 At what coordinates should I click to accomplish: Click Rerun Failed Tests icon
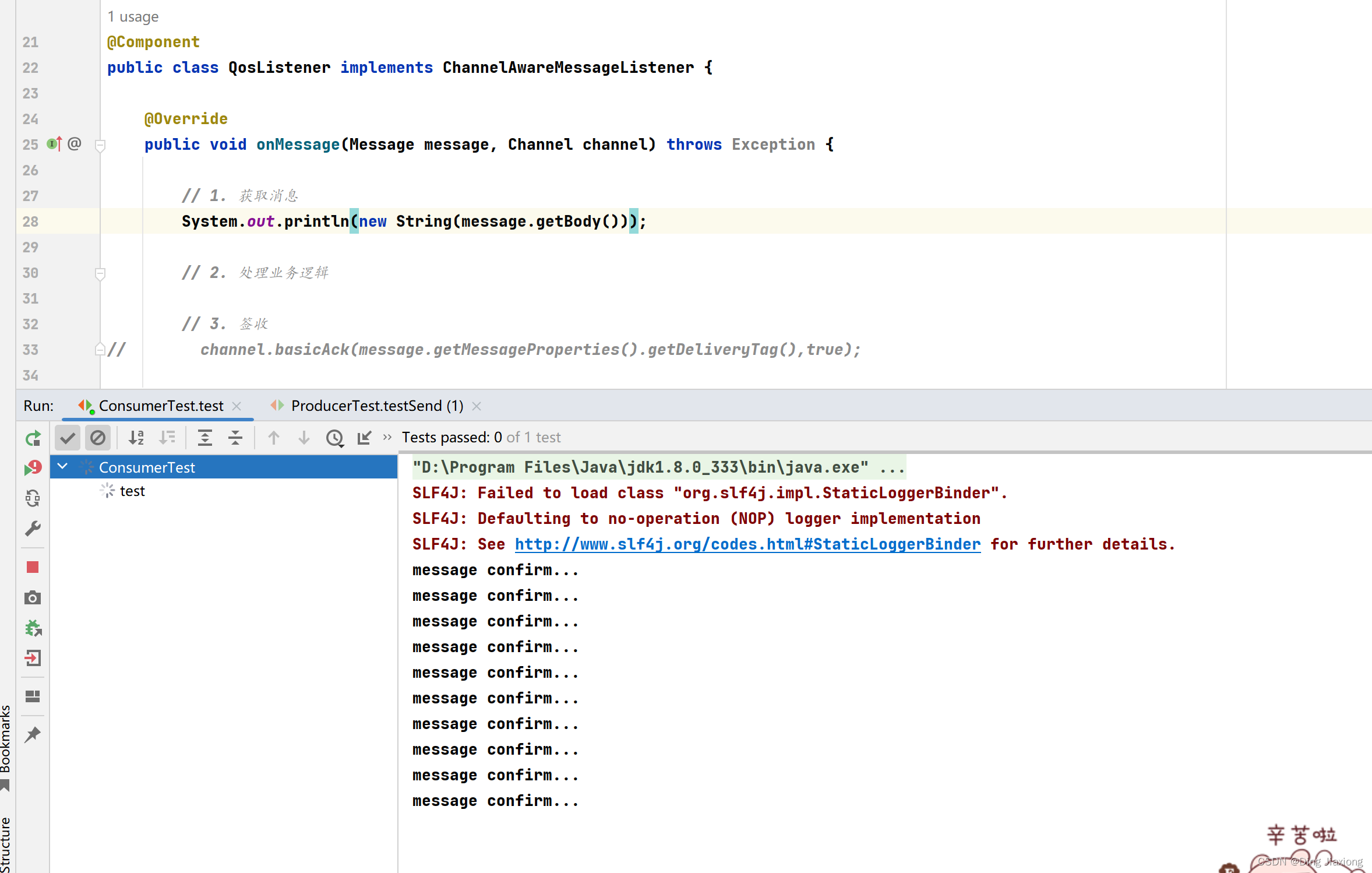(33, 467)
